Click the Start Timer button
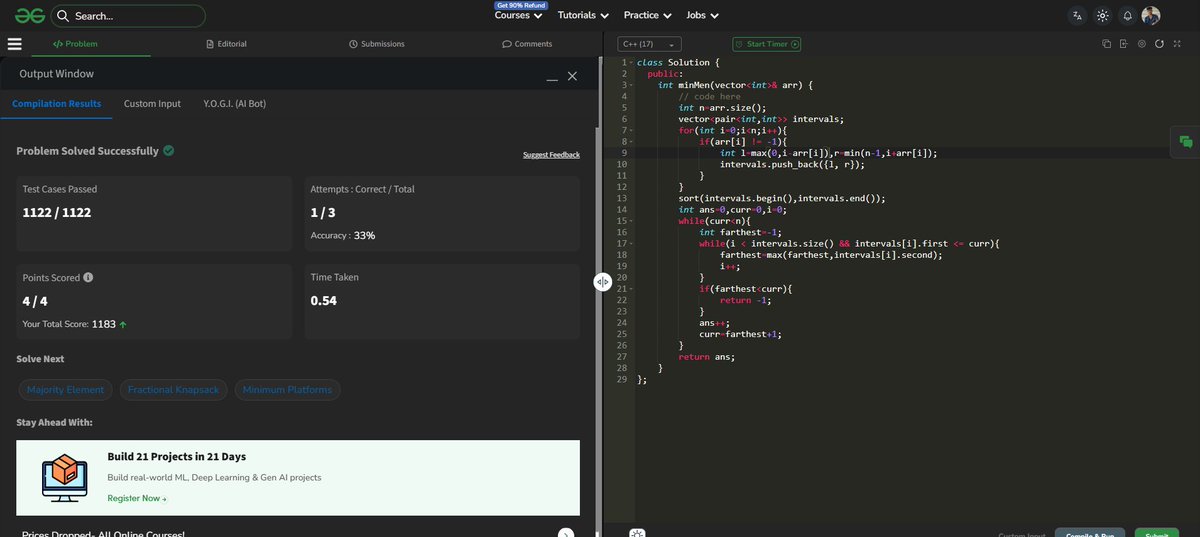The height and width of the screenshot is (537, 1200). point(767,44)
